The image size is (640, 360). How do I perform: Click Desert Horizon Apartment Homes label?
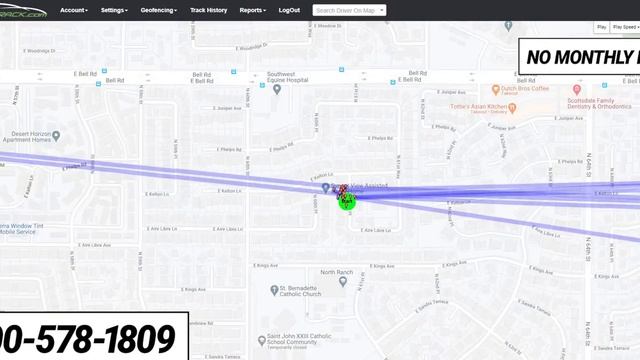click(x=27, y=137)
